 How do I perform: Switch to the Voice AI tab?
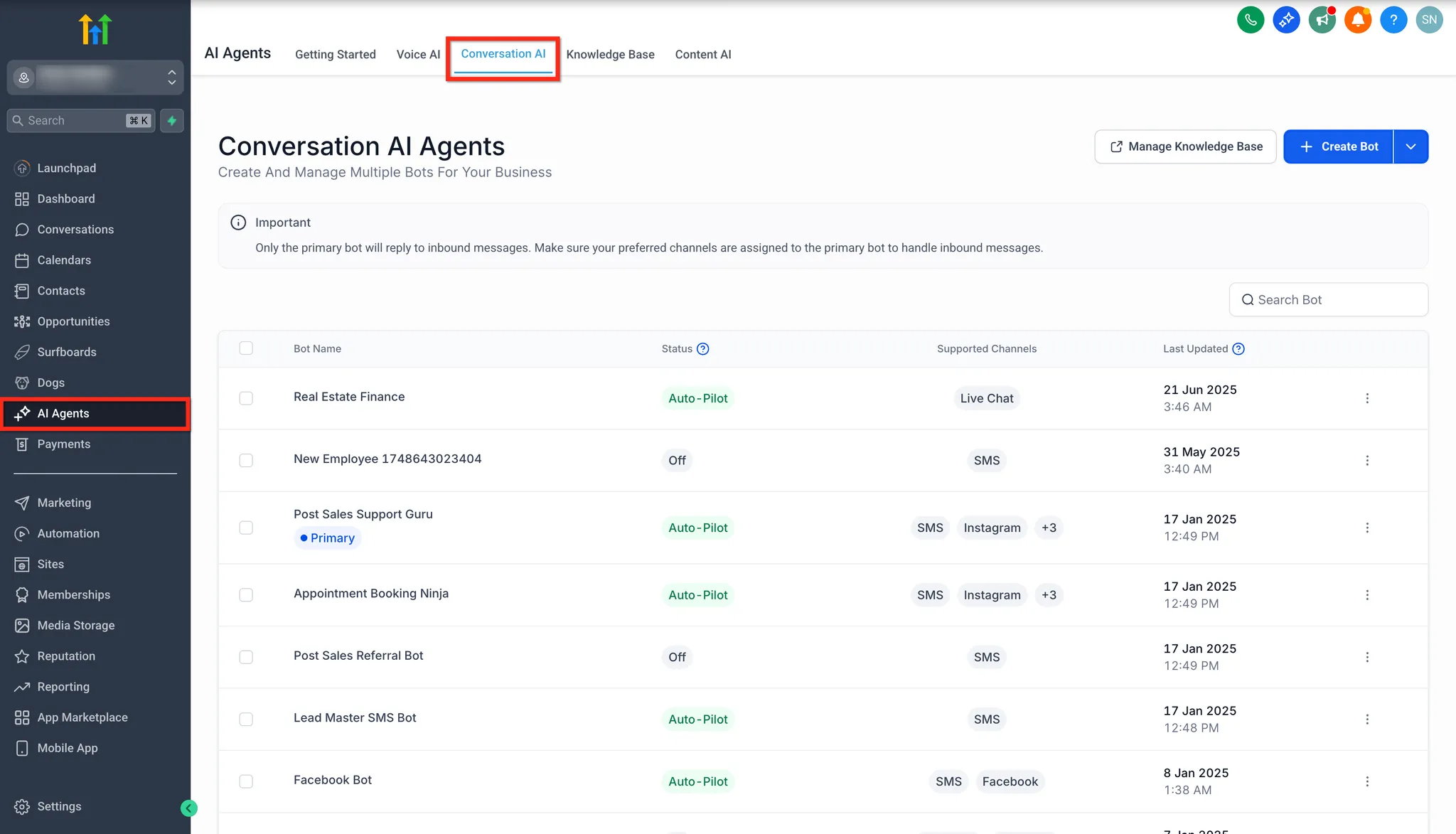[418, 55]
